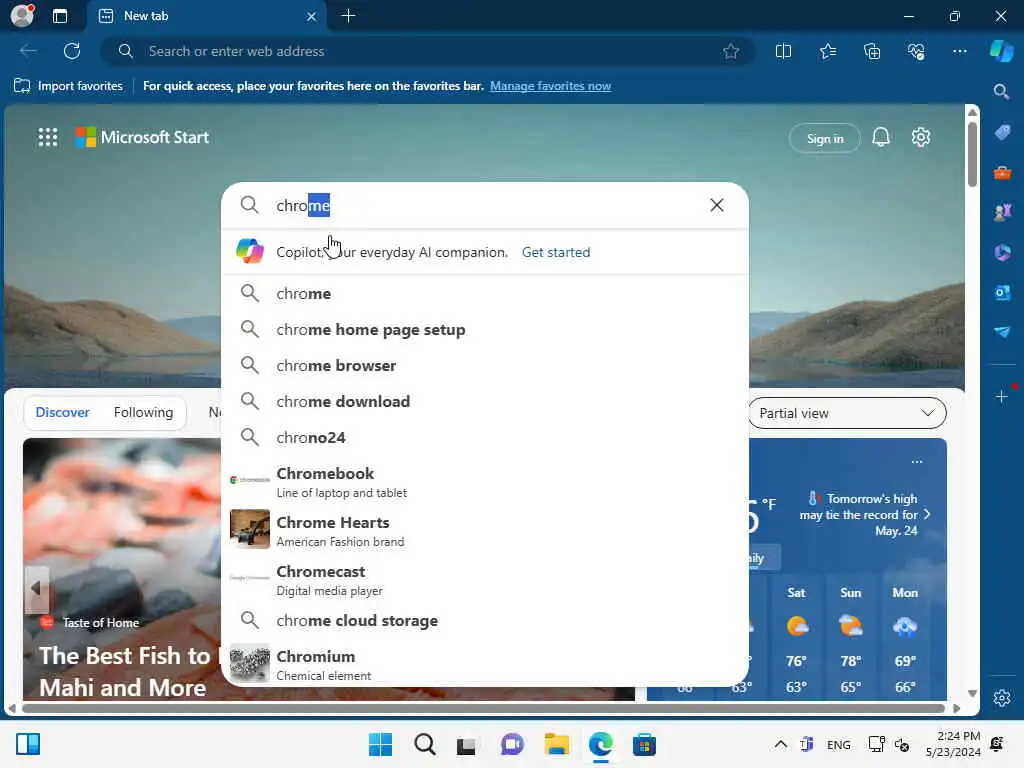Click page vertical scrollbar thumb
The height and width of the screenshot is (768, 1024).
[x=972, y=153]
